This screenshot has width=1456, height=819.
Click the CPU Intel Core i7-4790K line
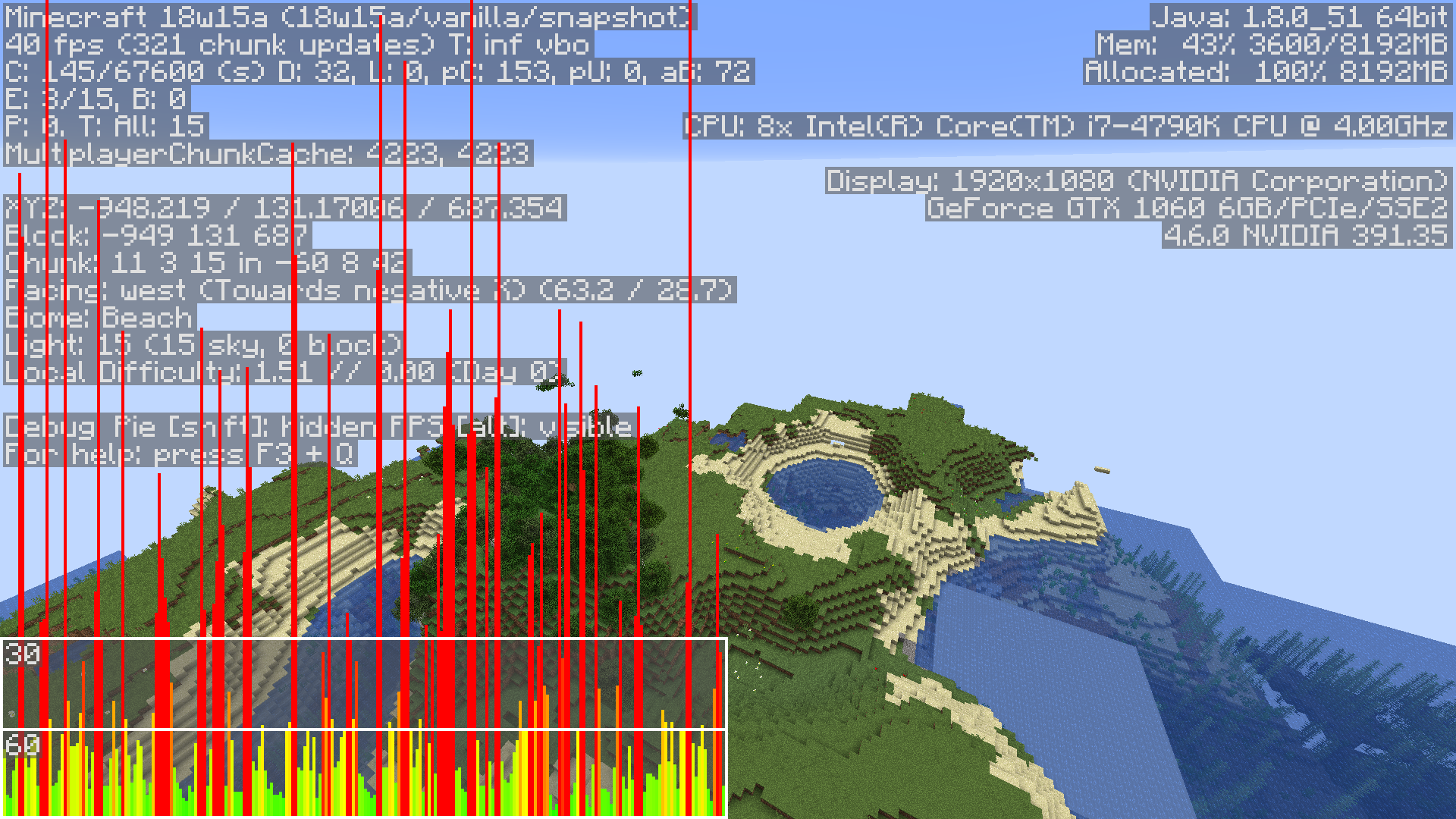tap(1066, 126)
